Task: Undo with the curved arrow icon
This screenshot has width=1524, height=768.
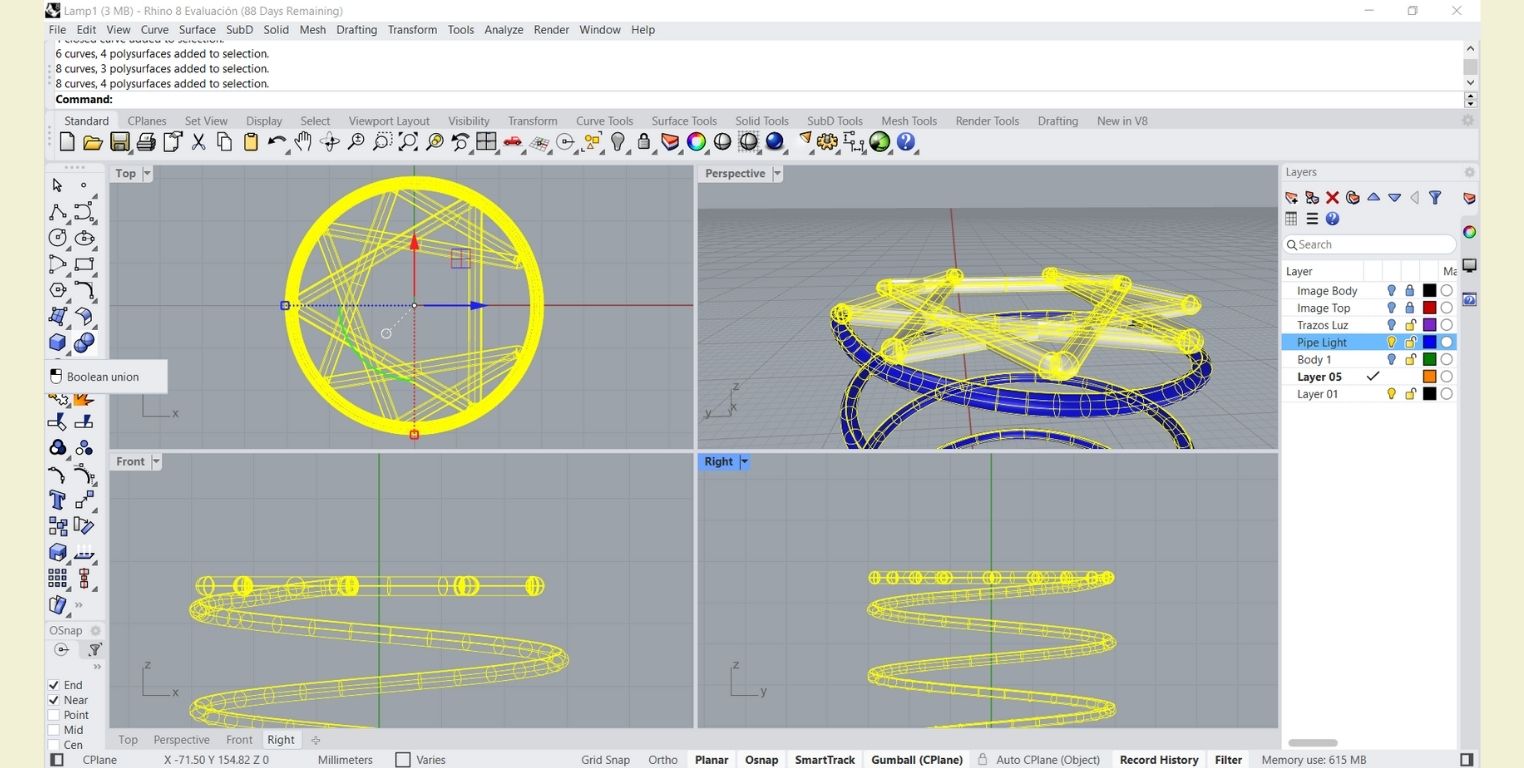Action: 277,142
